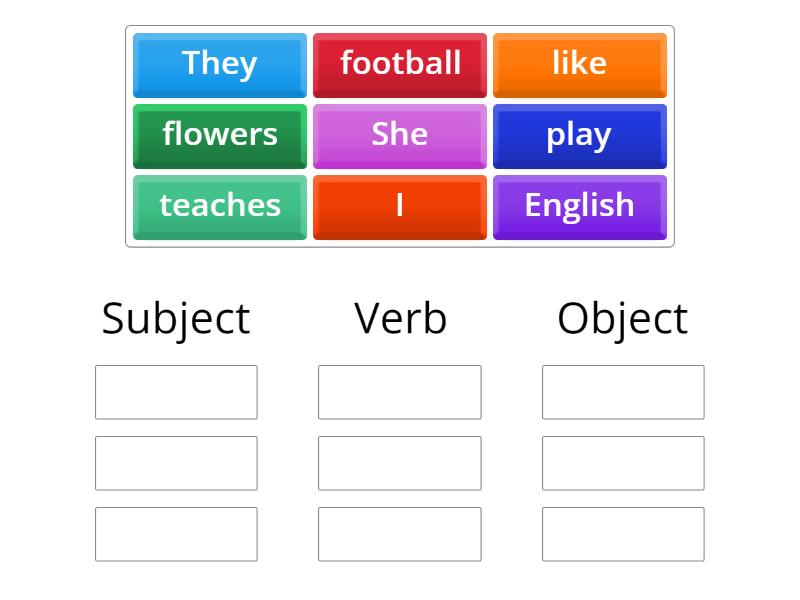Click the first empty box under Subject
This screenshot has height=600, width=800.
coord(176,391)
